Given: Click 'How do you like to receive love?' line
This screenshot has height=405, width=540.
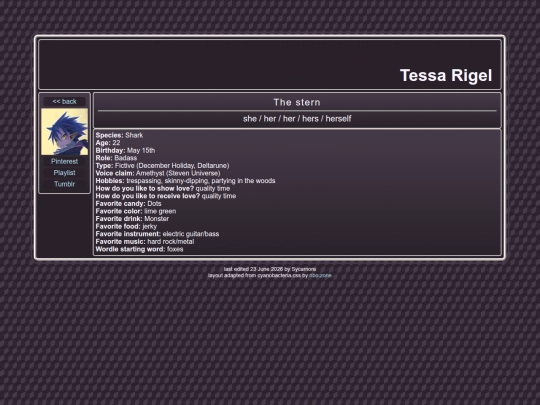Looking at the screenshot, I should pos(166,196).
